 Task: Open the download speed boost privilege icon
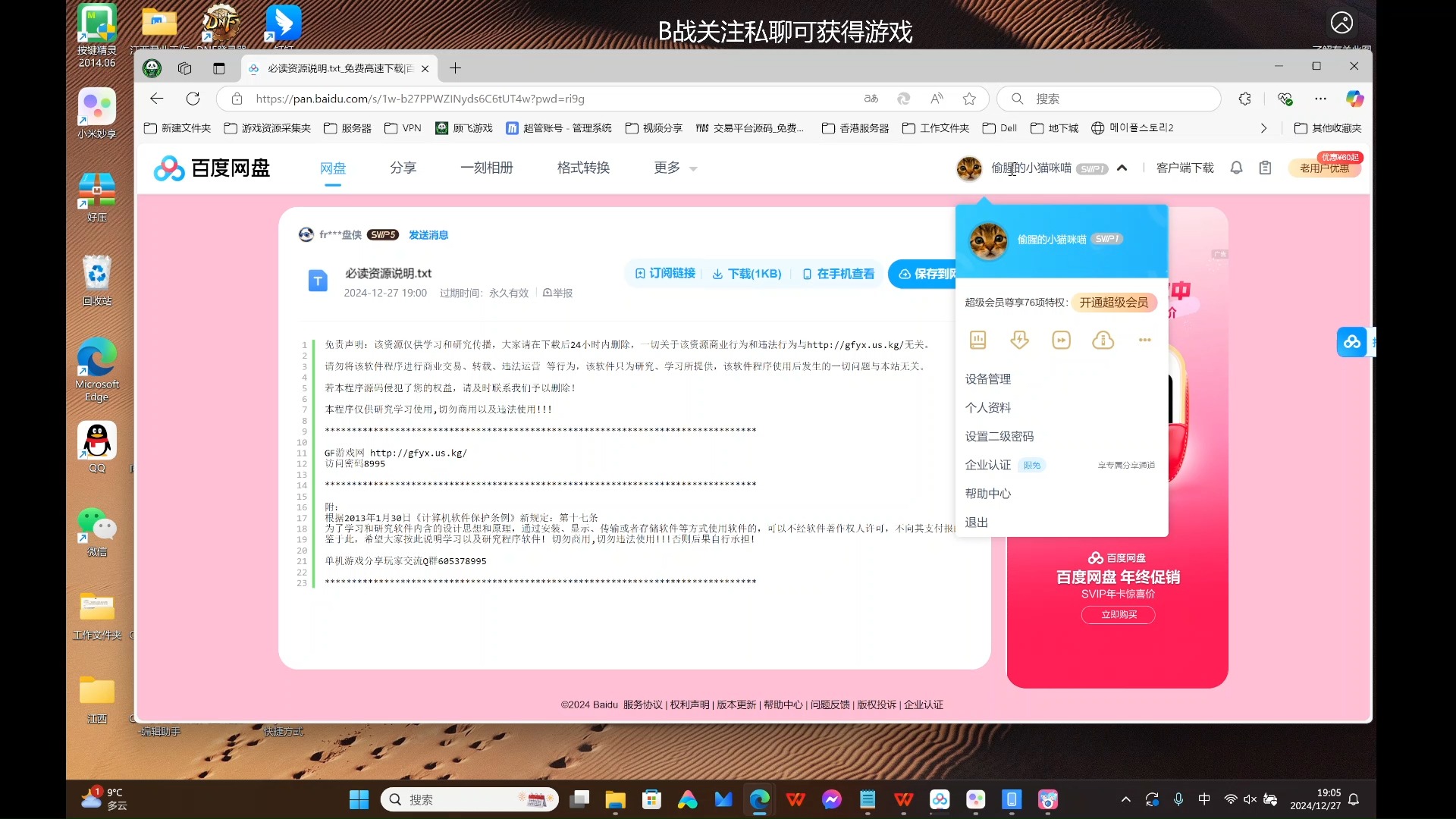[1019, 340]
